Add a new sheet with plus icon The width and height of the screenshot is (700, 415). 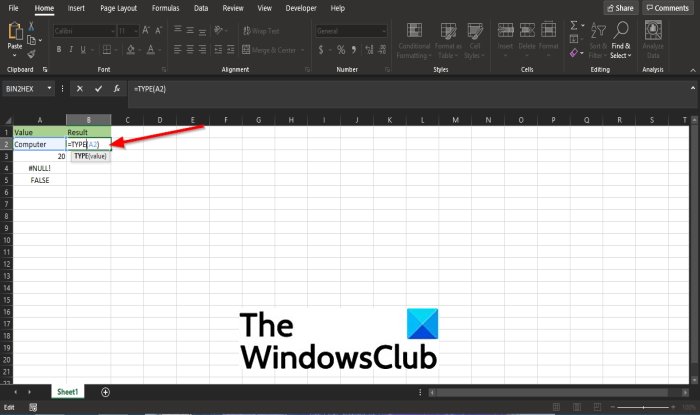point(105,392)
